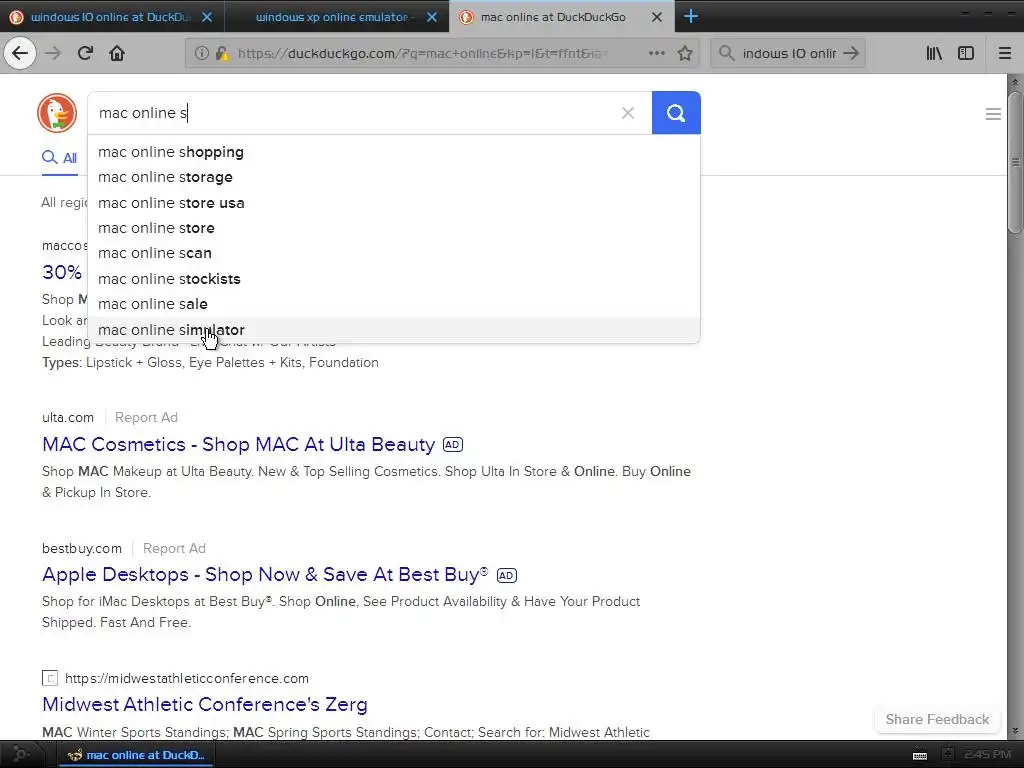Choose suggestion 'mac online shopping'
This screenshot has height=768, width=1024.
pyautogui.click(x=394, y=152)
